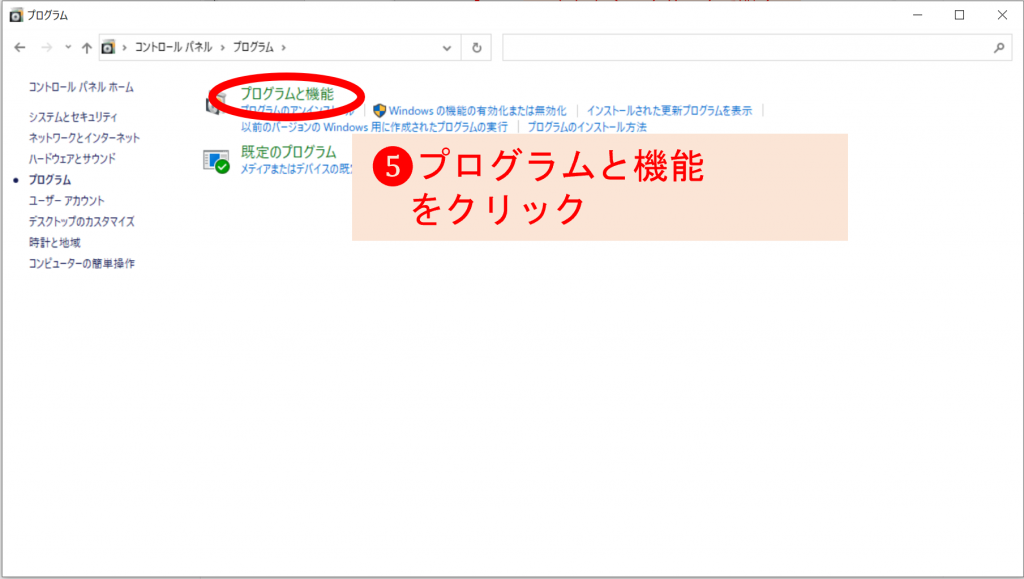Go back with the left arrow
This screenshot has height=579, width=1024.
(20, 48)
